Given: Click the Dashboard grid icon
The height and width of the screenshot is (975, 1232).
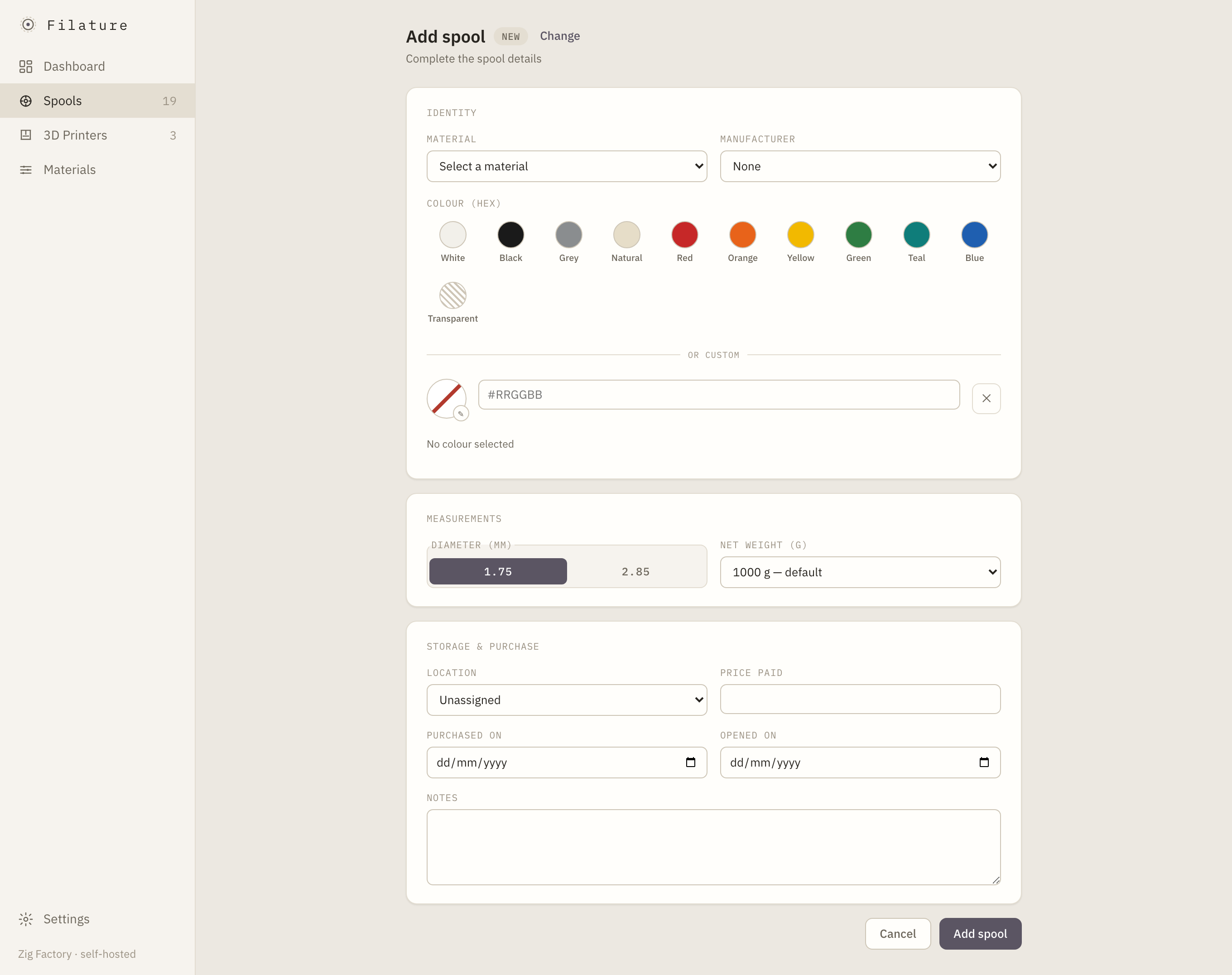Looking at the screenshot, I should pos(26,66).
